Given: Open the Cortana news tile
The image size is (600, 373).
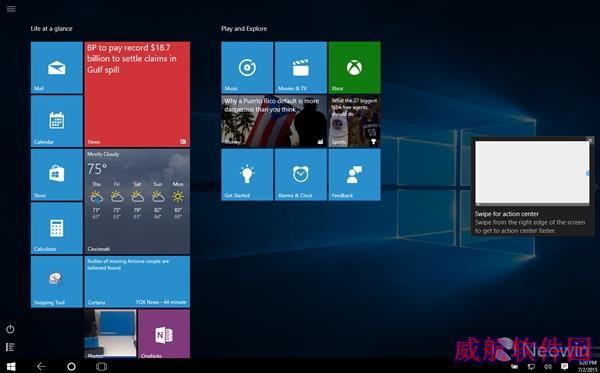Looking at the screenshot, I should 137,282.
